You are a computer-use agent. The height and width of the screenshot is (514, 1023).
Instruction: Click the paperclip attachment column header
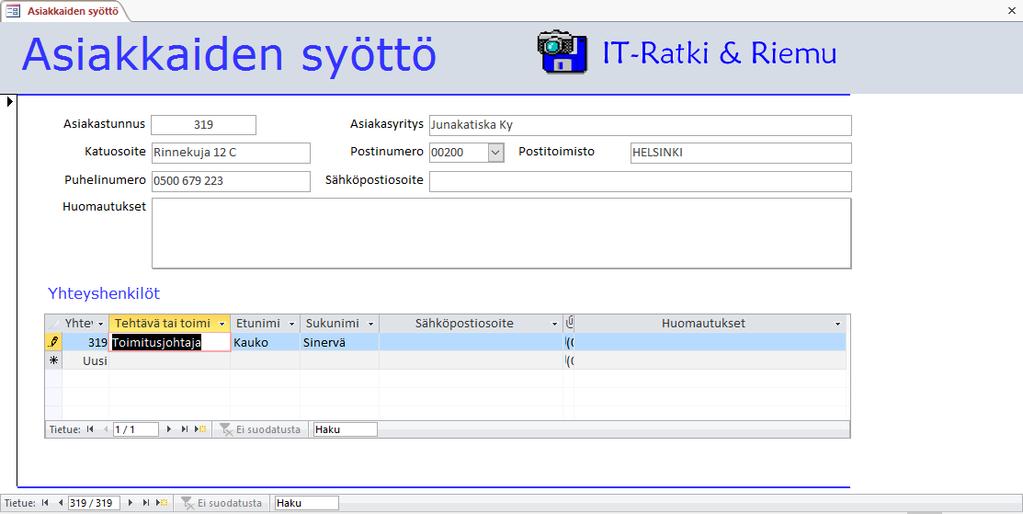(569, 323)
